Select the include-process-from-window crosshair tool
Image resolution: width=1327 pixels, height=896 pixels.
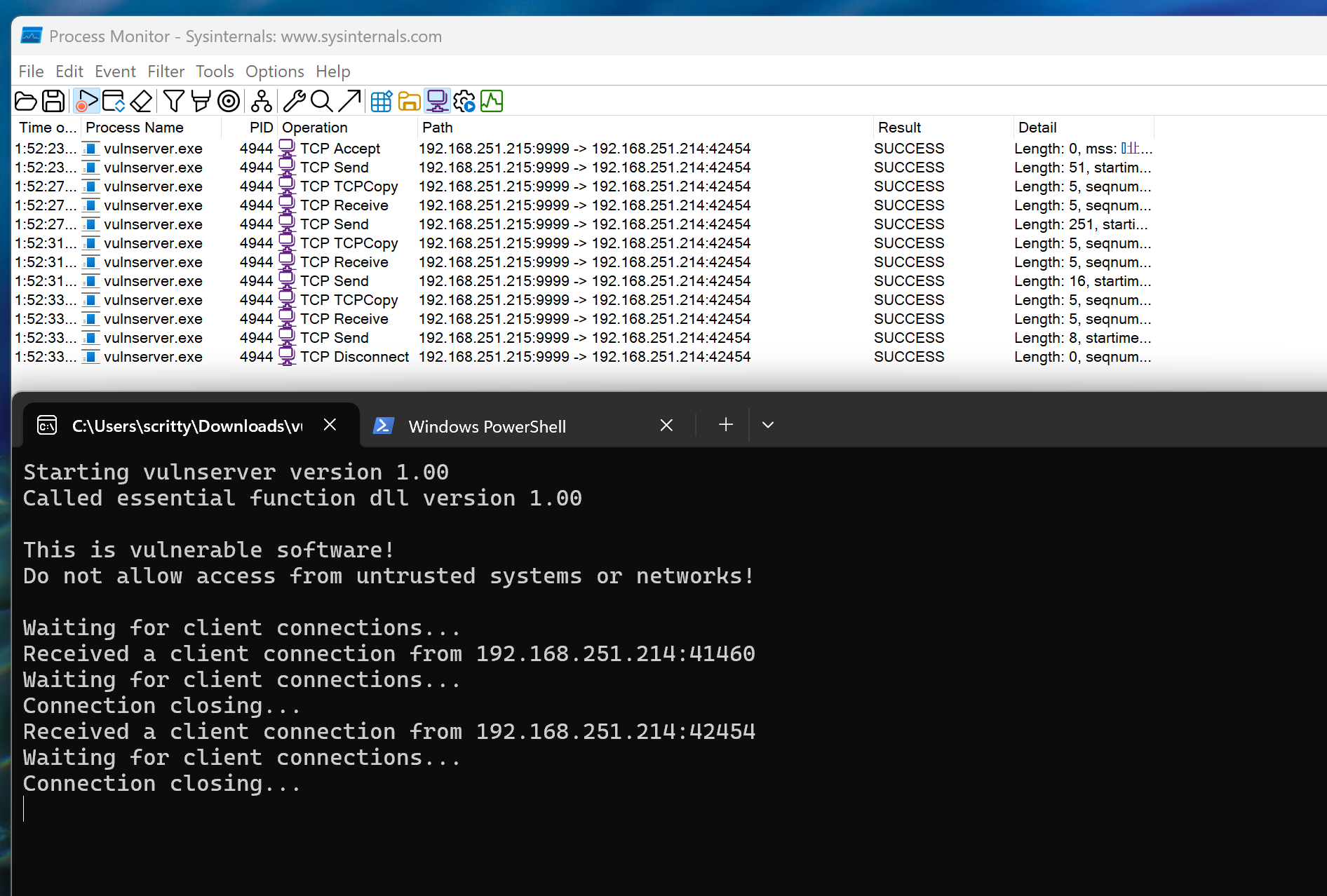[228, 101]
